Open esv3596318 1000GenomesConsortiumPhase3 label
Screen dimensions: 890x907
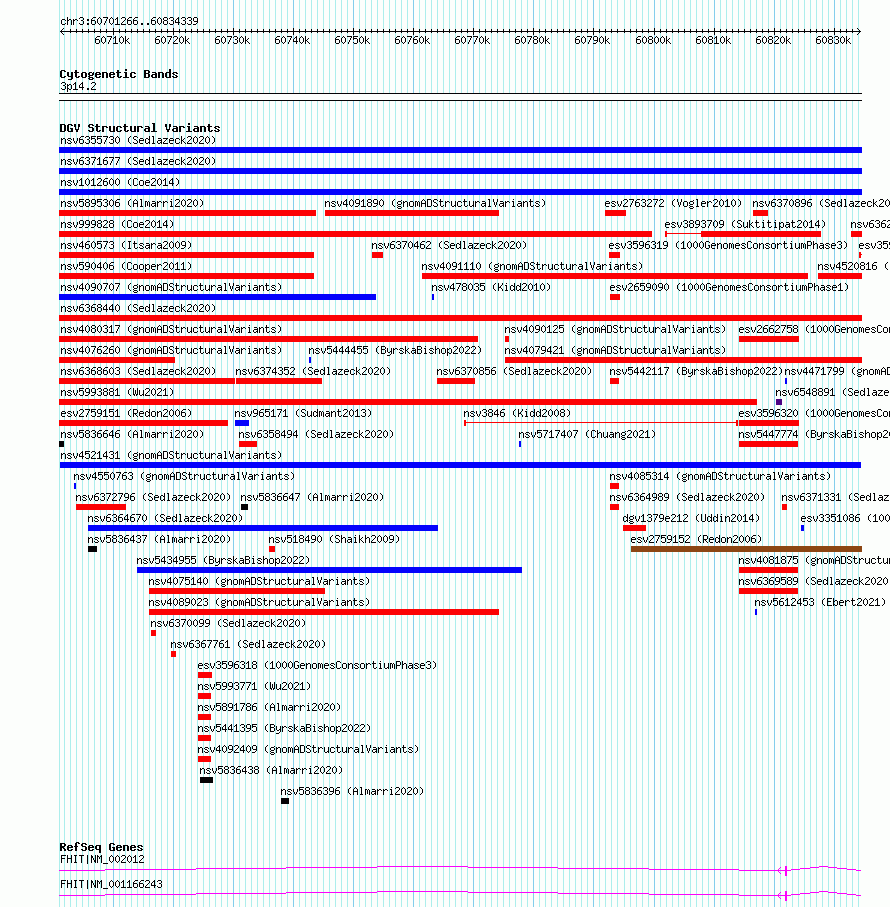pos(317,665)
